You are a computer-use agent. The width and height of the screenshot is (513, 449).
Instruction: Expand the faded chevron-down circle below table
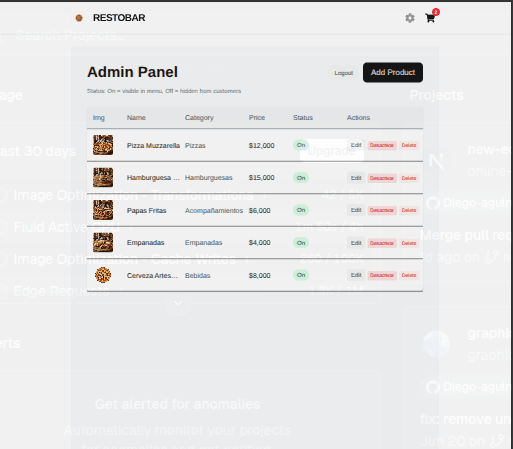coord(178,303)
